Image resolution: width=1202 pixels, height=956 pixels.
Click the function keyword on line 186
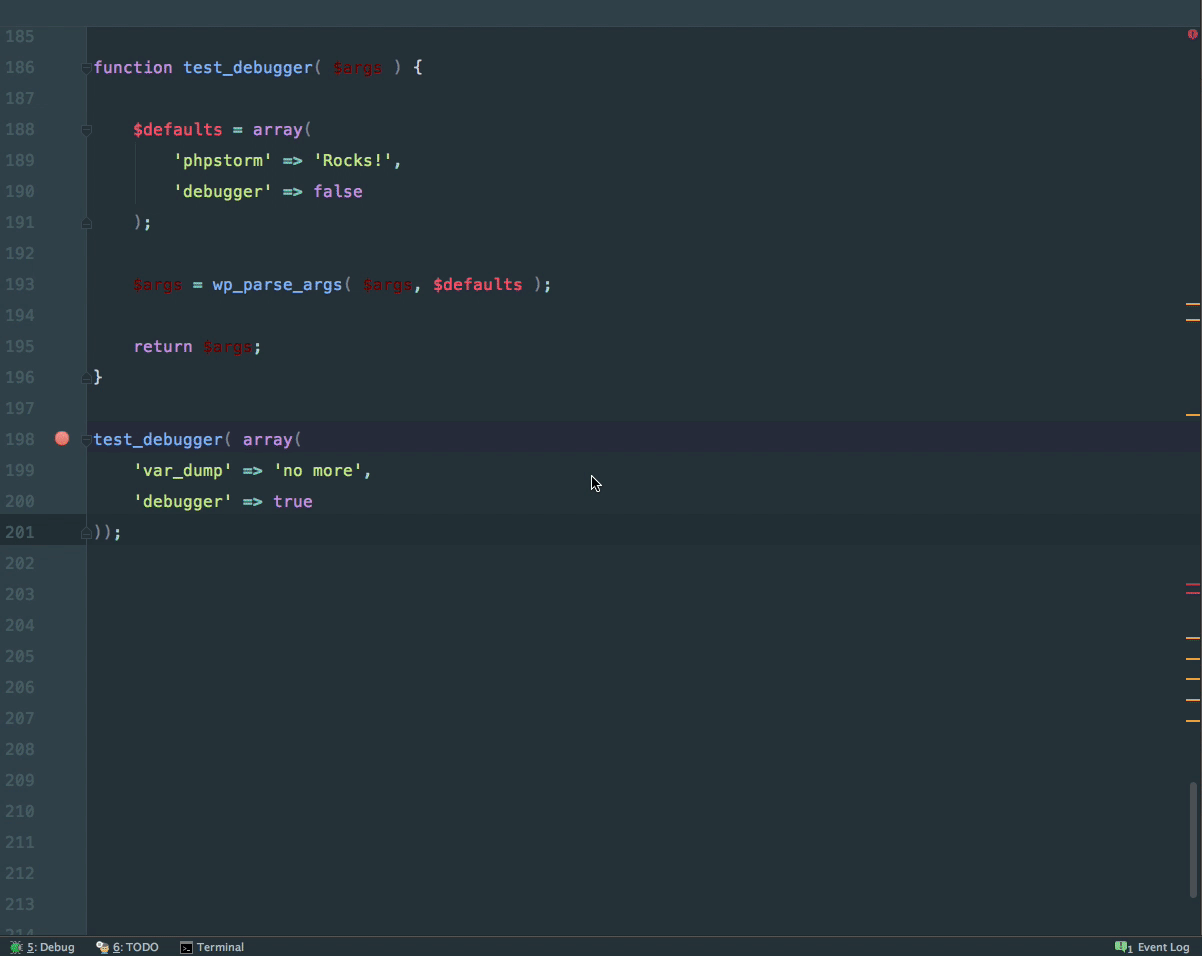point(133,67)
